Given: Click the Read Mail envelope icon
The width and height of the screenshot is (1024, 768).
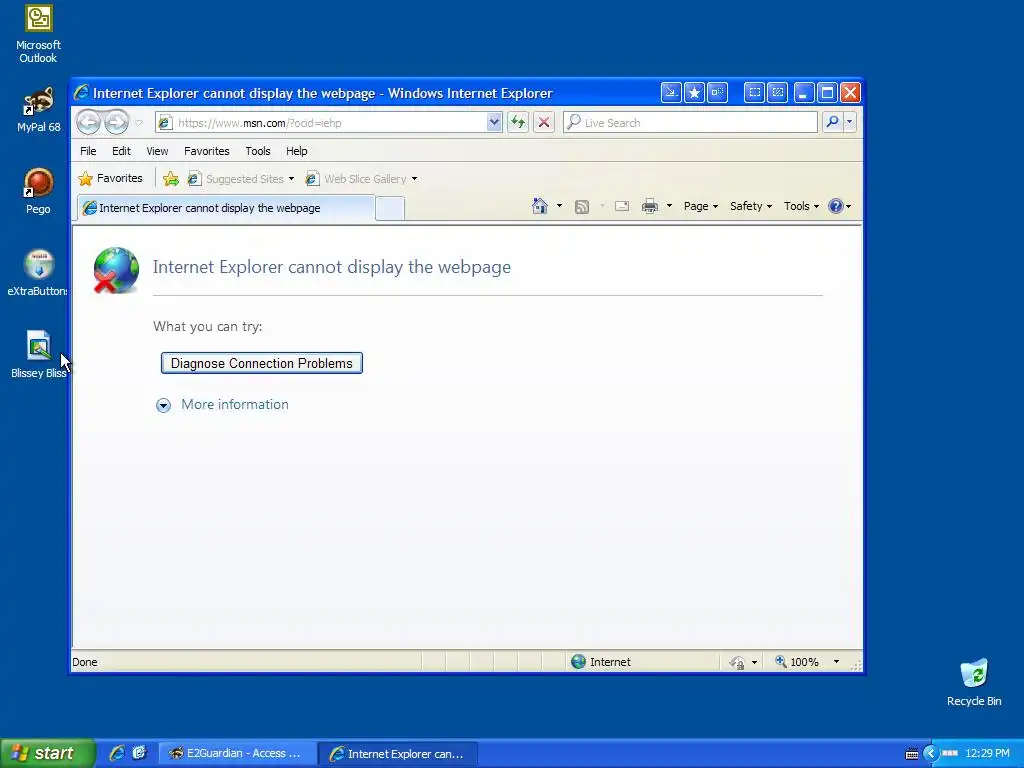Looking at the screenshot, I should click(x=622, y=206).
